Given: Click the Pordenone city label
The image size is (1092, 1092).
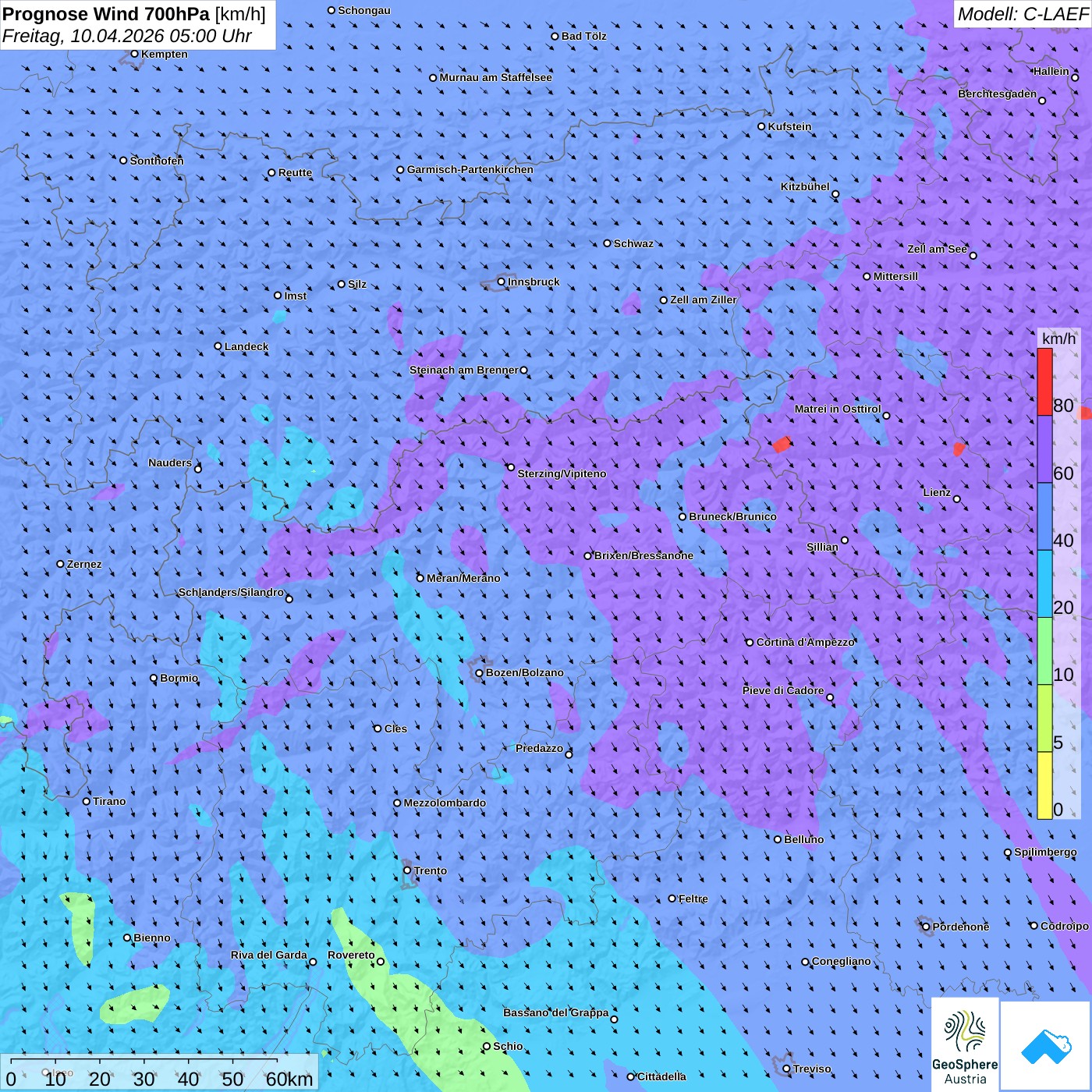Looking at the screenshot, I should 961,927.
